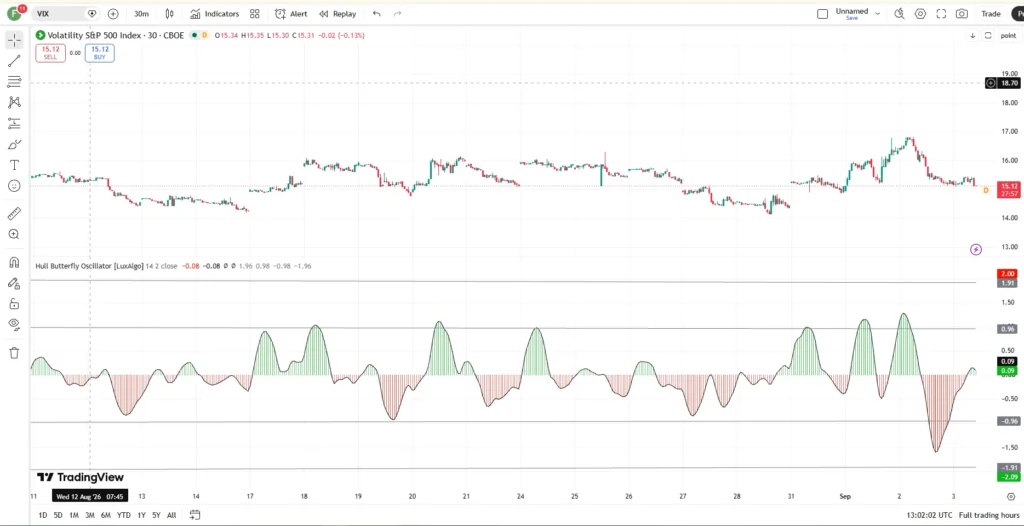
Task: Toggle stay in drawing mode
Action: 14,283
